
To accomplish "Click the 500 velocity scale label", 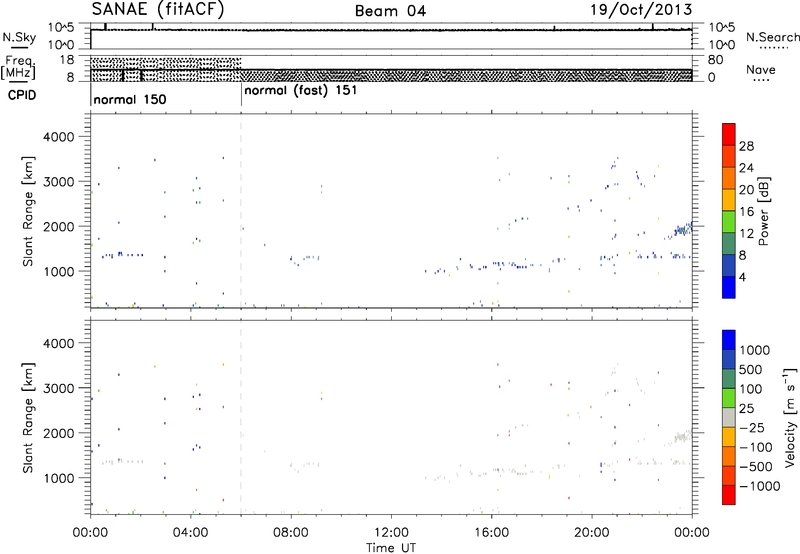I will point(751,369).
